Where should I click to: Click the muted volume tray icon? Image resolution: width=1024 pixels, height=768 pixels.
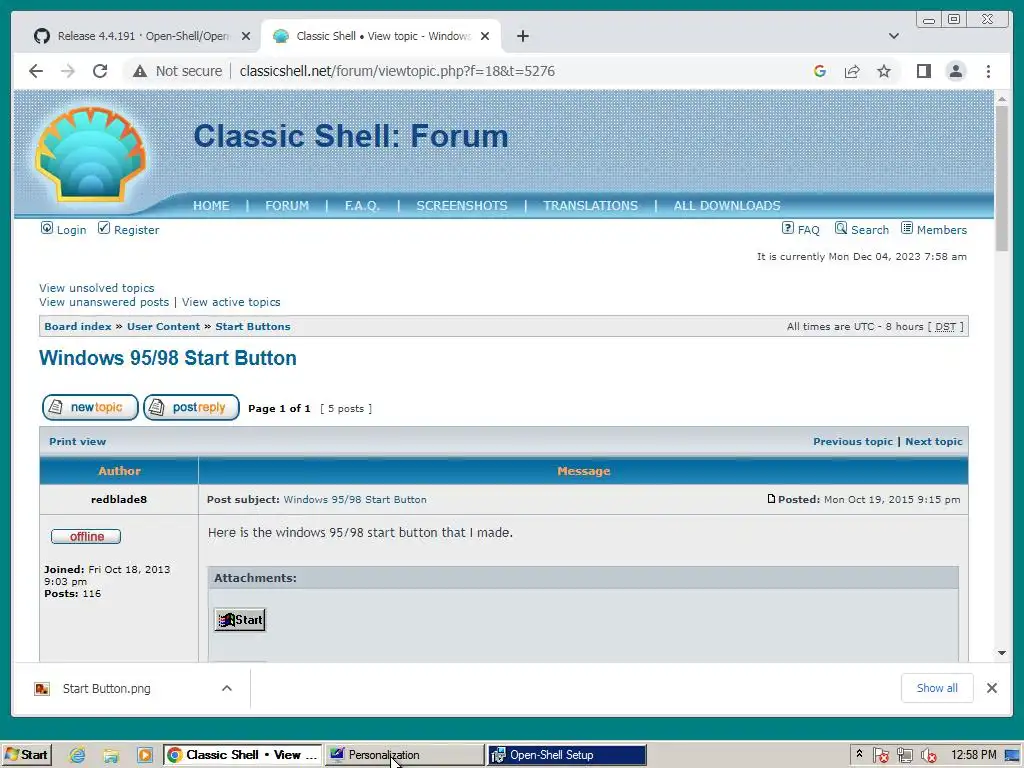[929, 756]
